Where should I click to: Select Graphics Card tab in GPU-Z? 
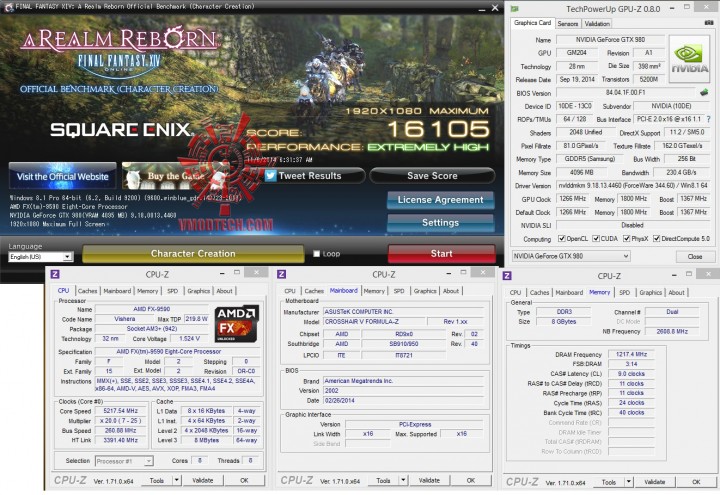click(532, 22)
